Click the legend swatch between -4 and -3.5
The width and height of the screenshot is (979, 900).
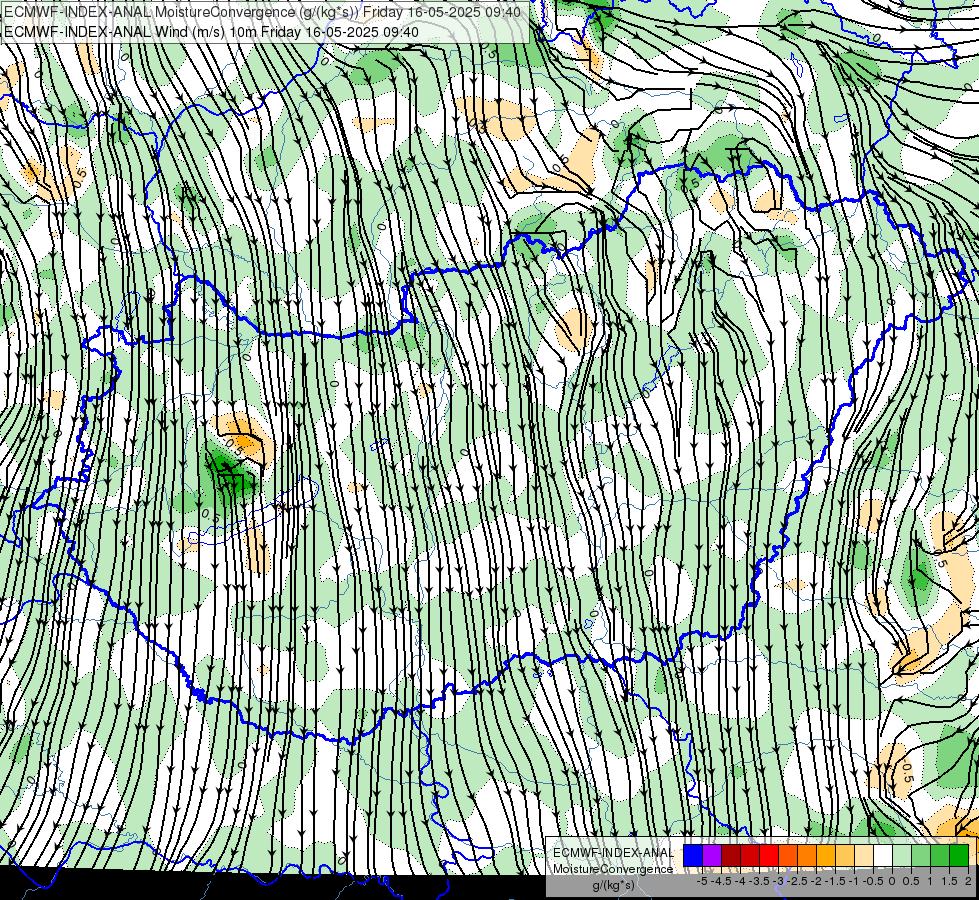pos(750,856)
